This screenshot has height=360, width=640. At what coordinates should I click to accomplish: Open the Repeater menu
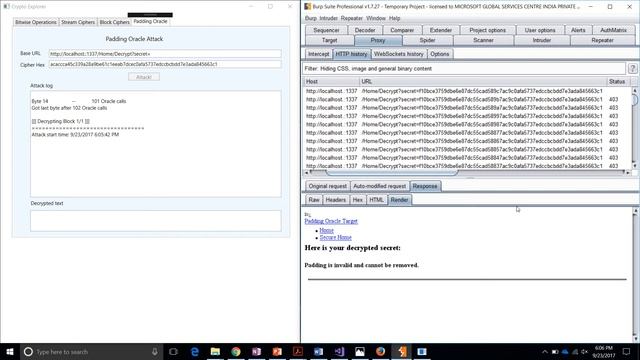351,18
